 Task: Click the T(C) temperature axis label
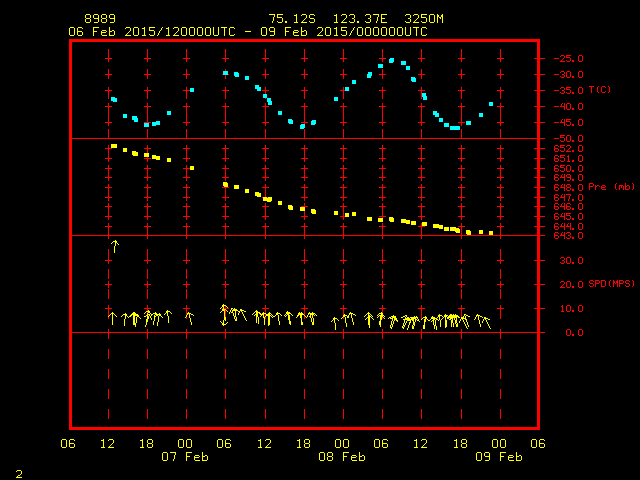click(600, 89)
